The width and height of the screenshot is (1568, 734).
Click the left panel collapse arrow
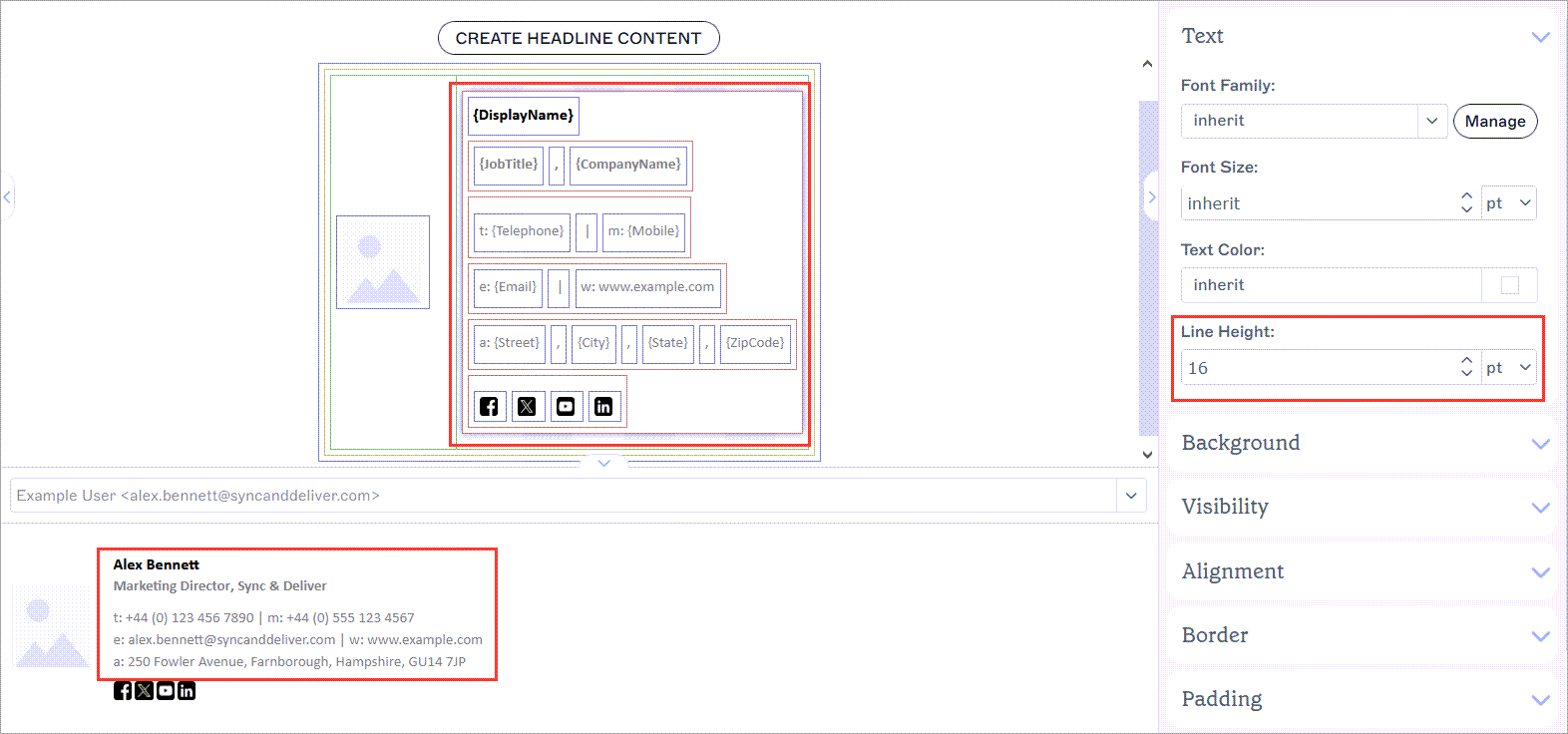pos(7,197)
